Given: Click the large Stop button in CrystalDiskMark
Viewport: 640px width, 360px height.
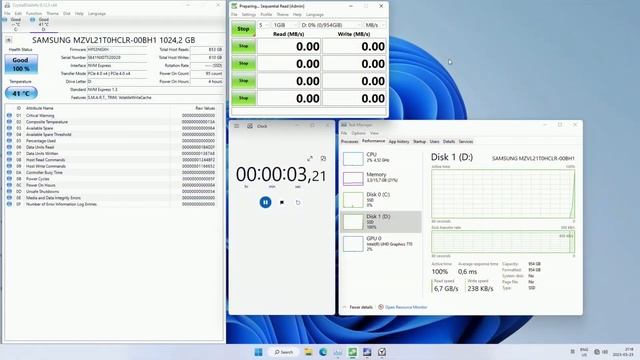Looking at the screenshot, I should point(243,29).
